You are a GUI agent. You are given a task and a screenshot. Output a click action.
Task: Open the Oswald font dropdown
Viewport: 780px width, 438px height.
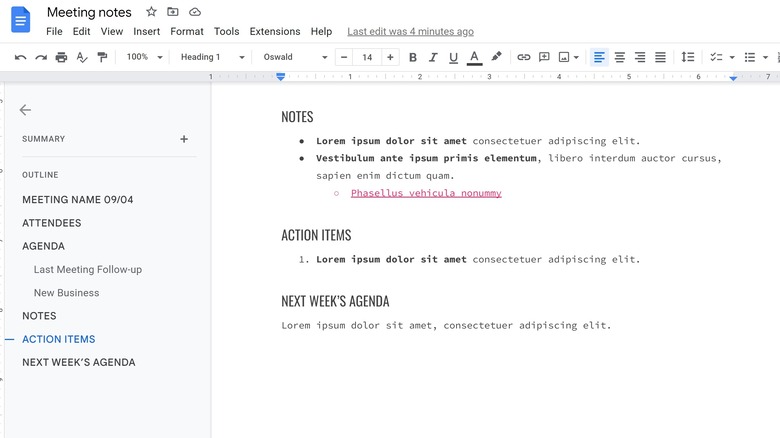point(295,58)
